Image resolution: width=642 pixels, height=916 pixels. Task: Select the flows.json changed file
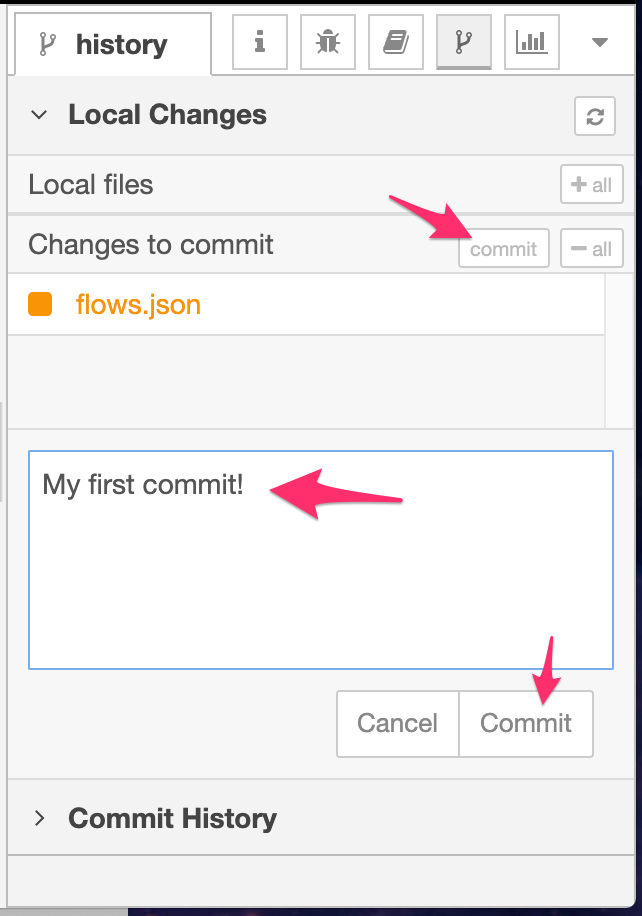(x=306, y=304)
